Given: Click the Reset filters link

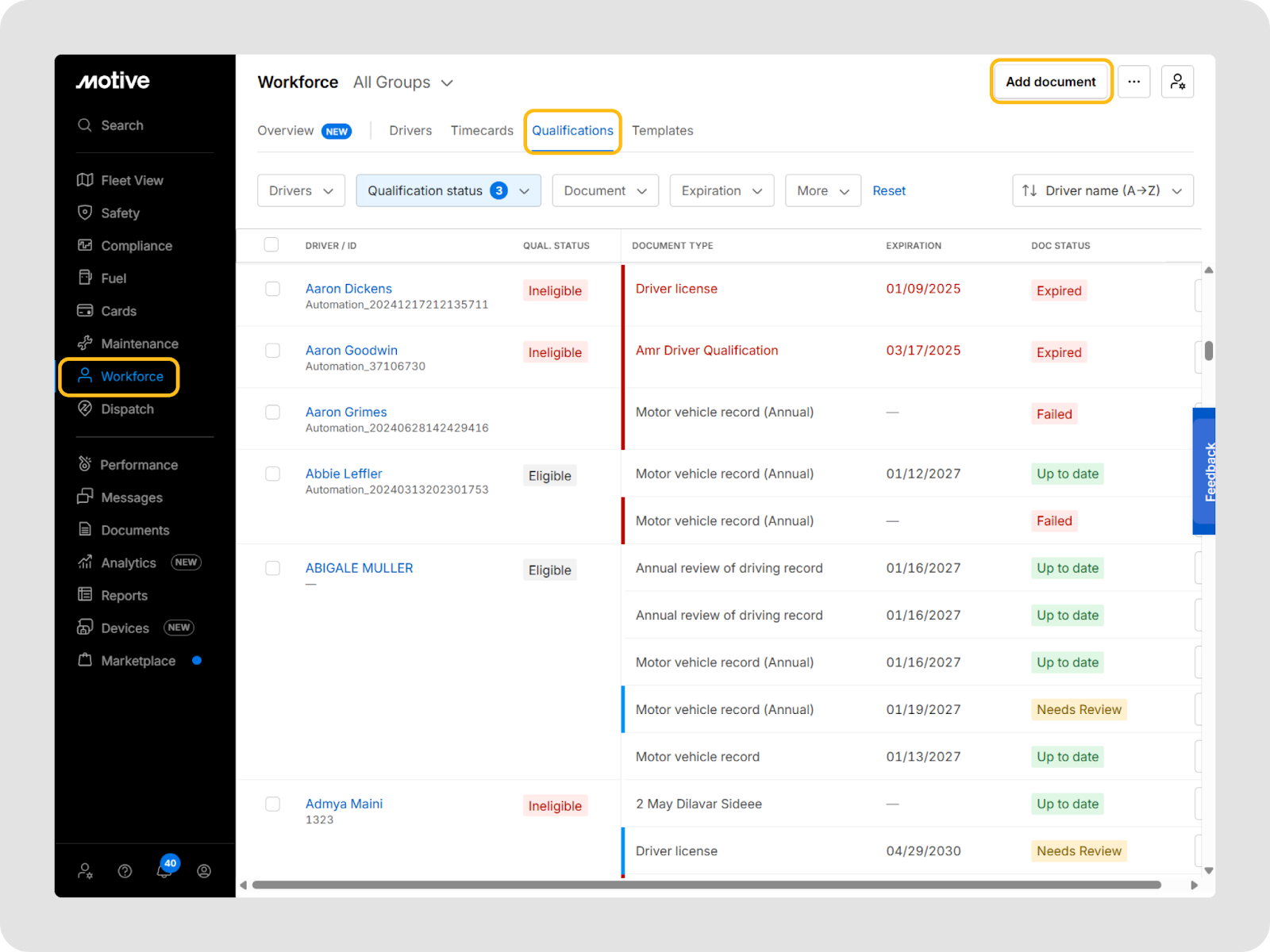Looking at the screenshot, I should (888, 190).
